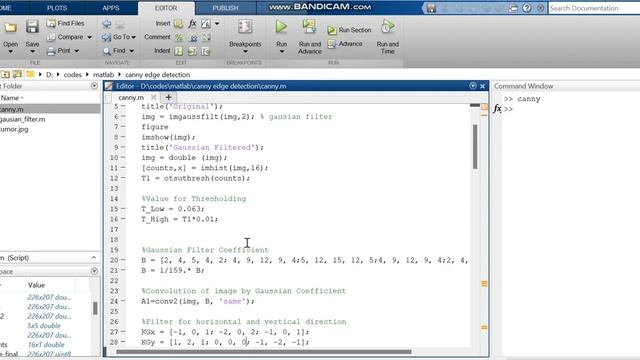Viewport: 640px width, 360px height.
Task: Click the 'codes' folder in address bar
Action: pos(73,75)
